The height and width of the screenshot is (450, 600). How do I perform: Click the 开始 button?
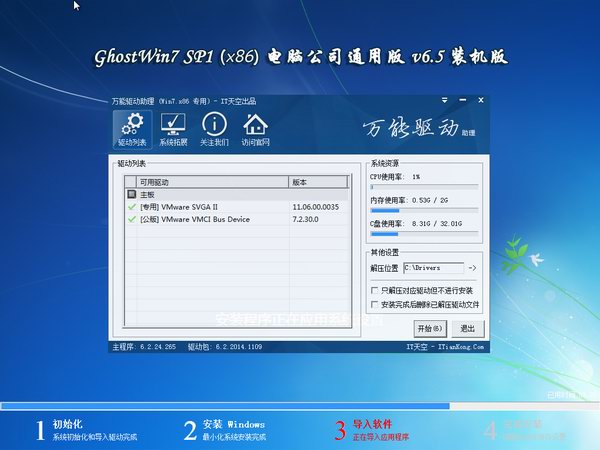[x=430, y=329]
